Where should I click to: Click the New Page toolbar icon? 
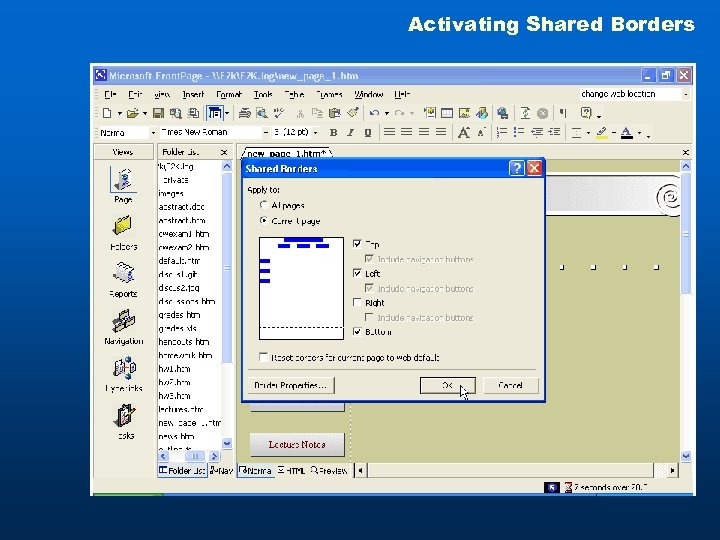click(107, 113)
